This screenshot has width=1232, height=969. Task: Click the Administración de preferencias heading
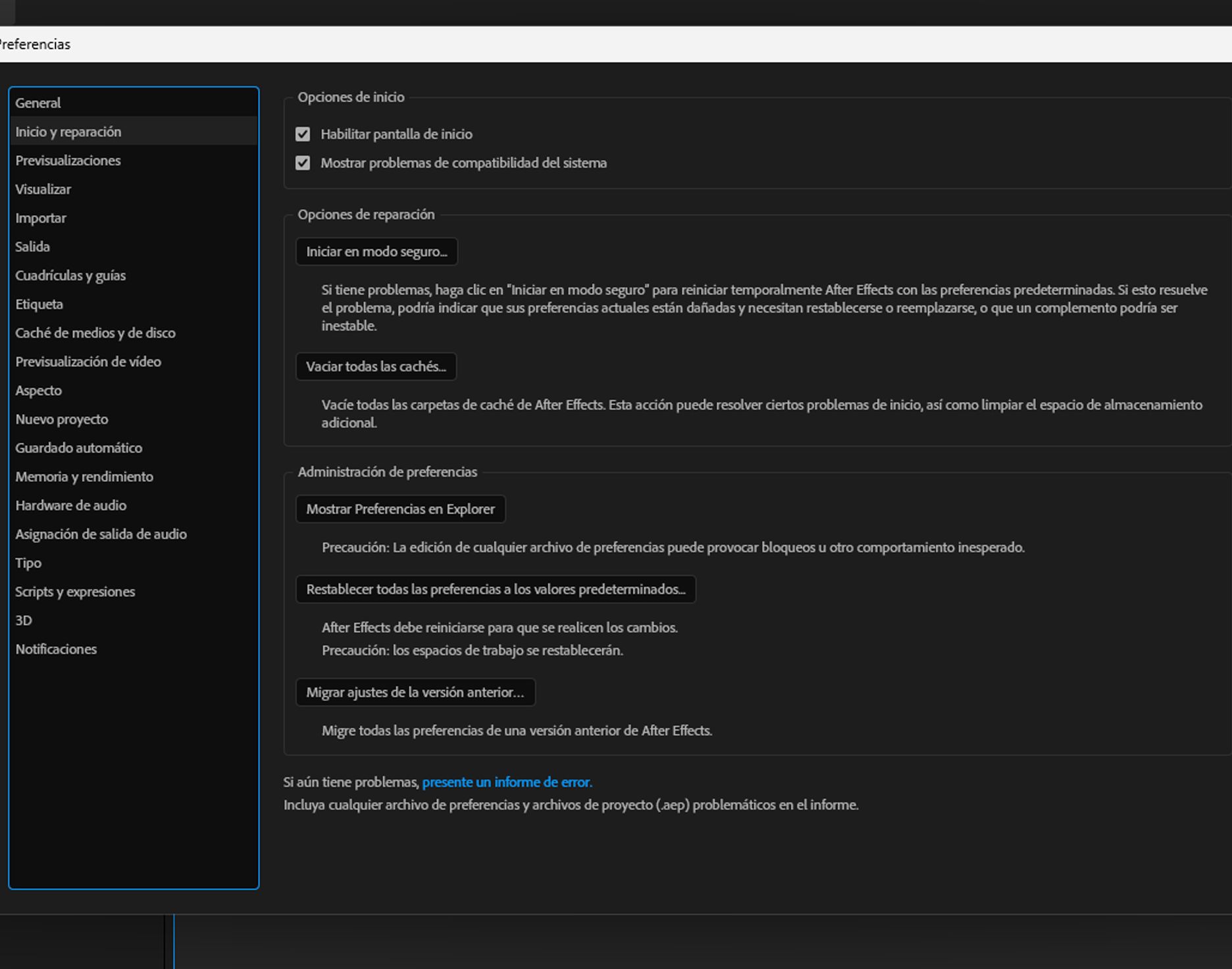(x=388, y=472)
